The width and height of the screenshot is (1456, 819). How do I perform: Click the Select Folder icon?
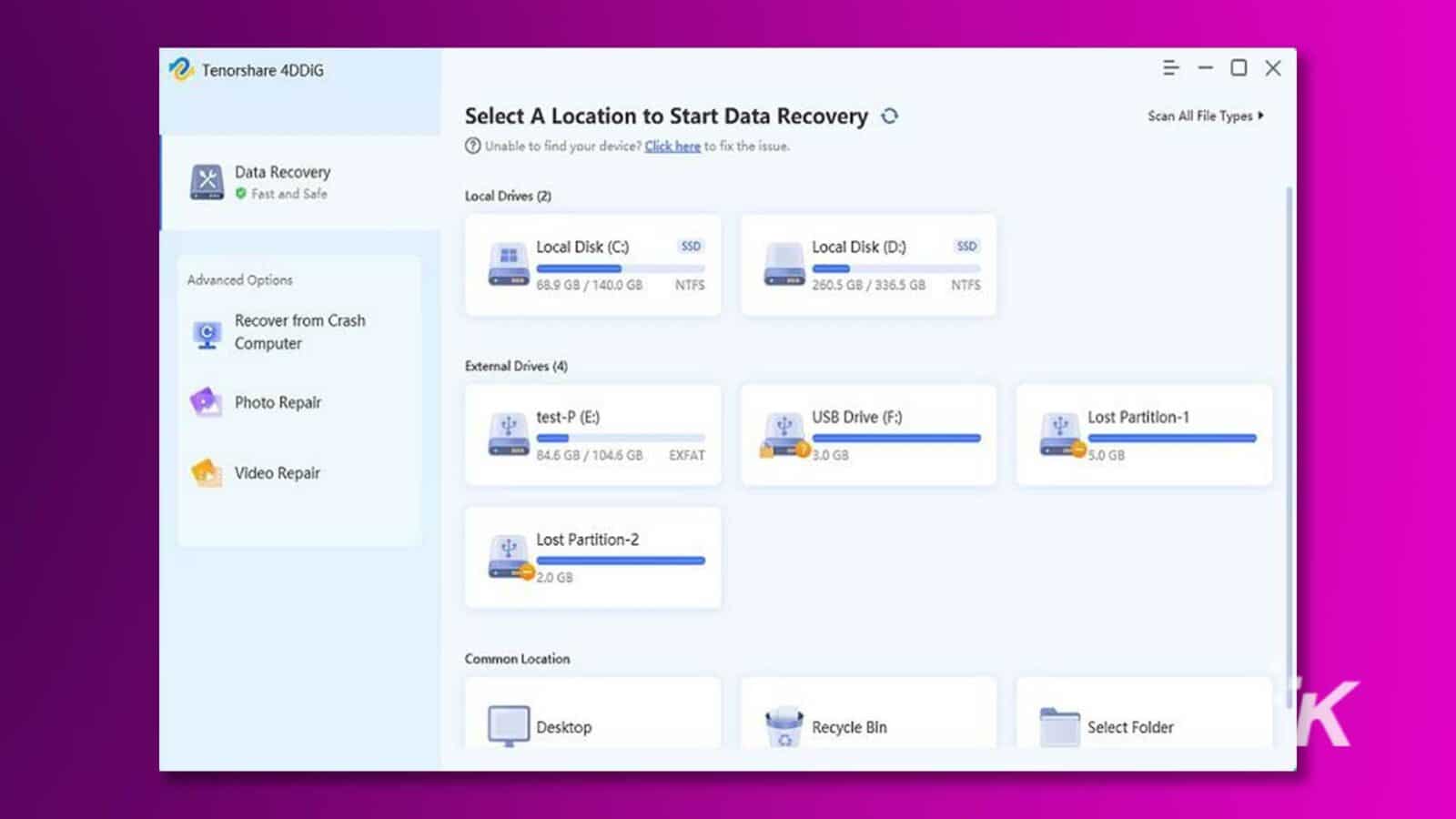tap(1059, 727)
